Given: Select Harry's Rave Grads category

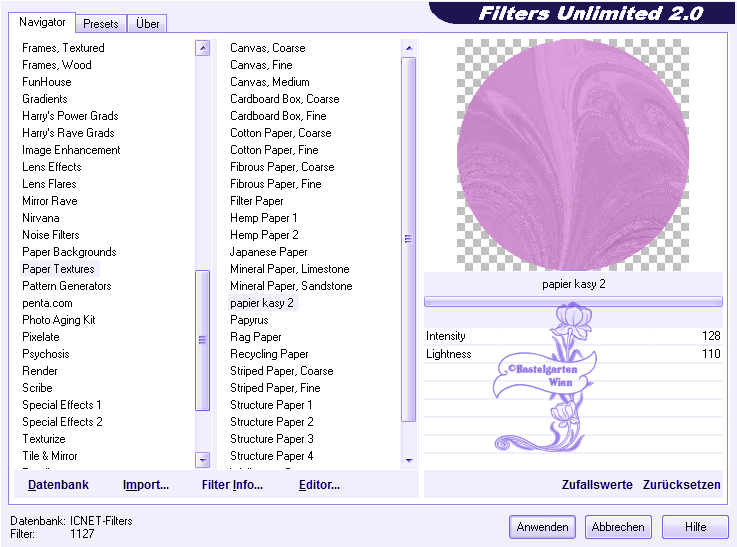Looking at the screenshot, I should 69,133.
